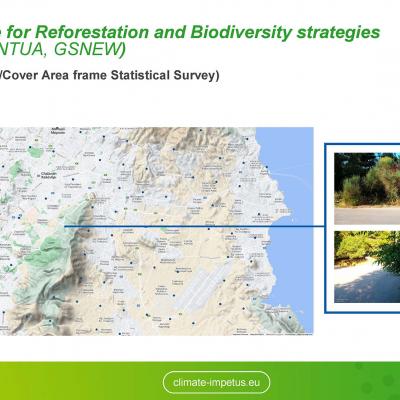Click the NTUA, GSNEW subtitle text
The width and height of the screenshot is (400, 400).
(62, 49)
